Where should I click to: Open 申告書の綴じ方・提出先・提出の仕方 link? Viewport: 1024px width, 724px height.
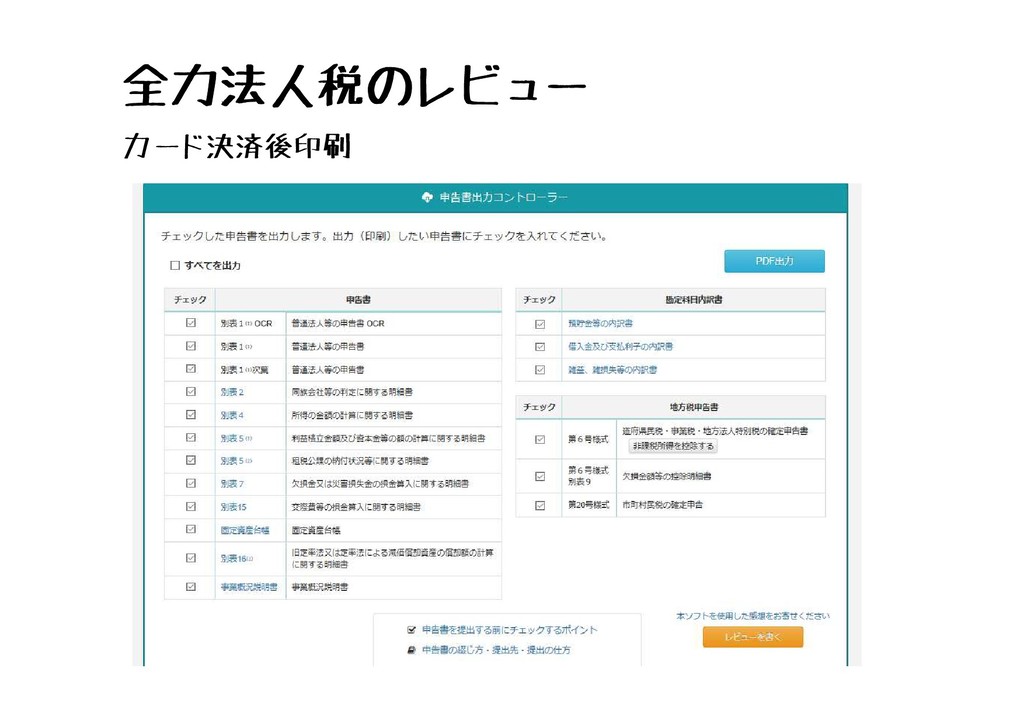pos(496,650)
